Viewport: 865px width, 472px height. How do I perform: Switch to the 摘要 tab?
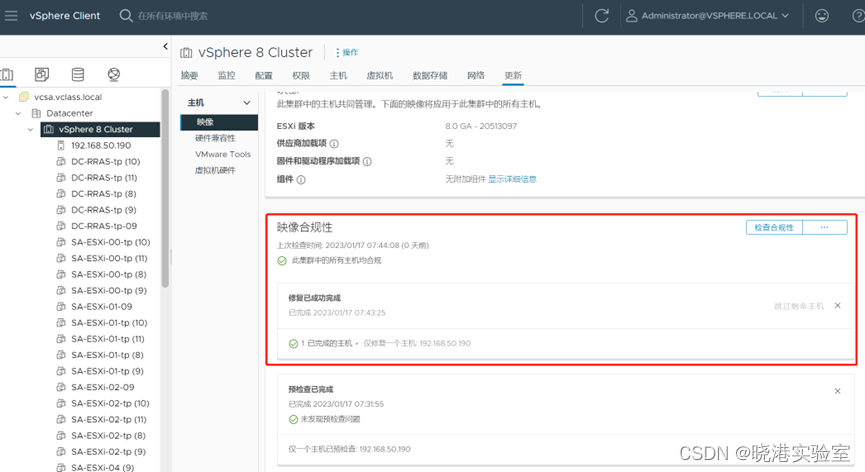pyautogui.click(x=189, y=76)
